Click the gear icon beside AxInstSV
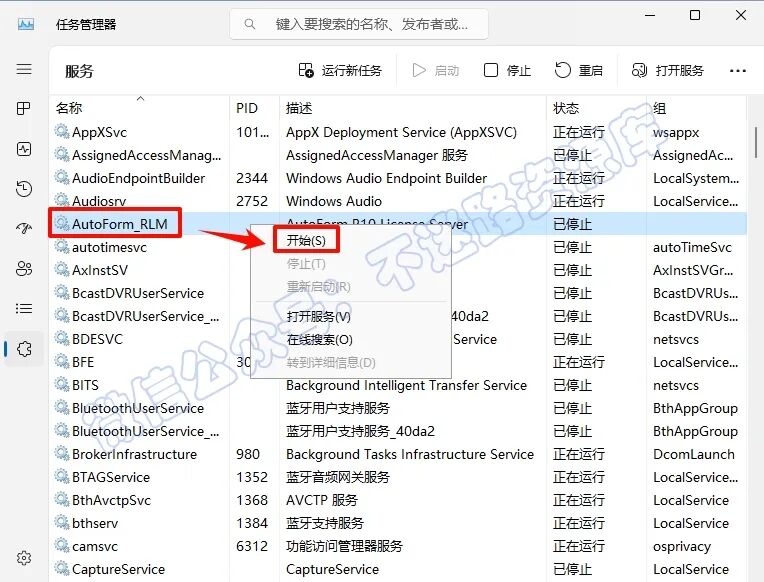Viewport: 764px width, 582px height. coord(61,269)
